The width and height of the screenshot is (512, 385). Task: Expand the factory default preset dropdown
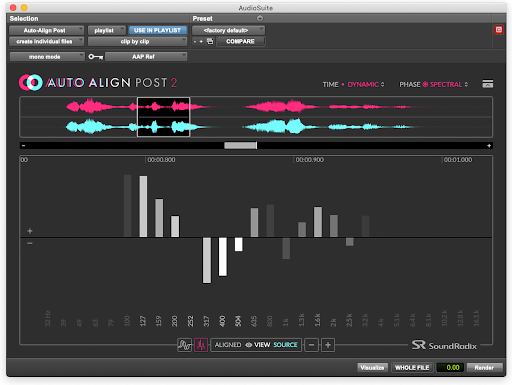pos(228,30)
